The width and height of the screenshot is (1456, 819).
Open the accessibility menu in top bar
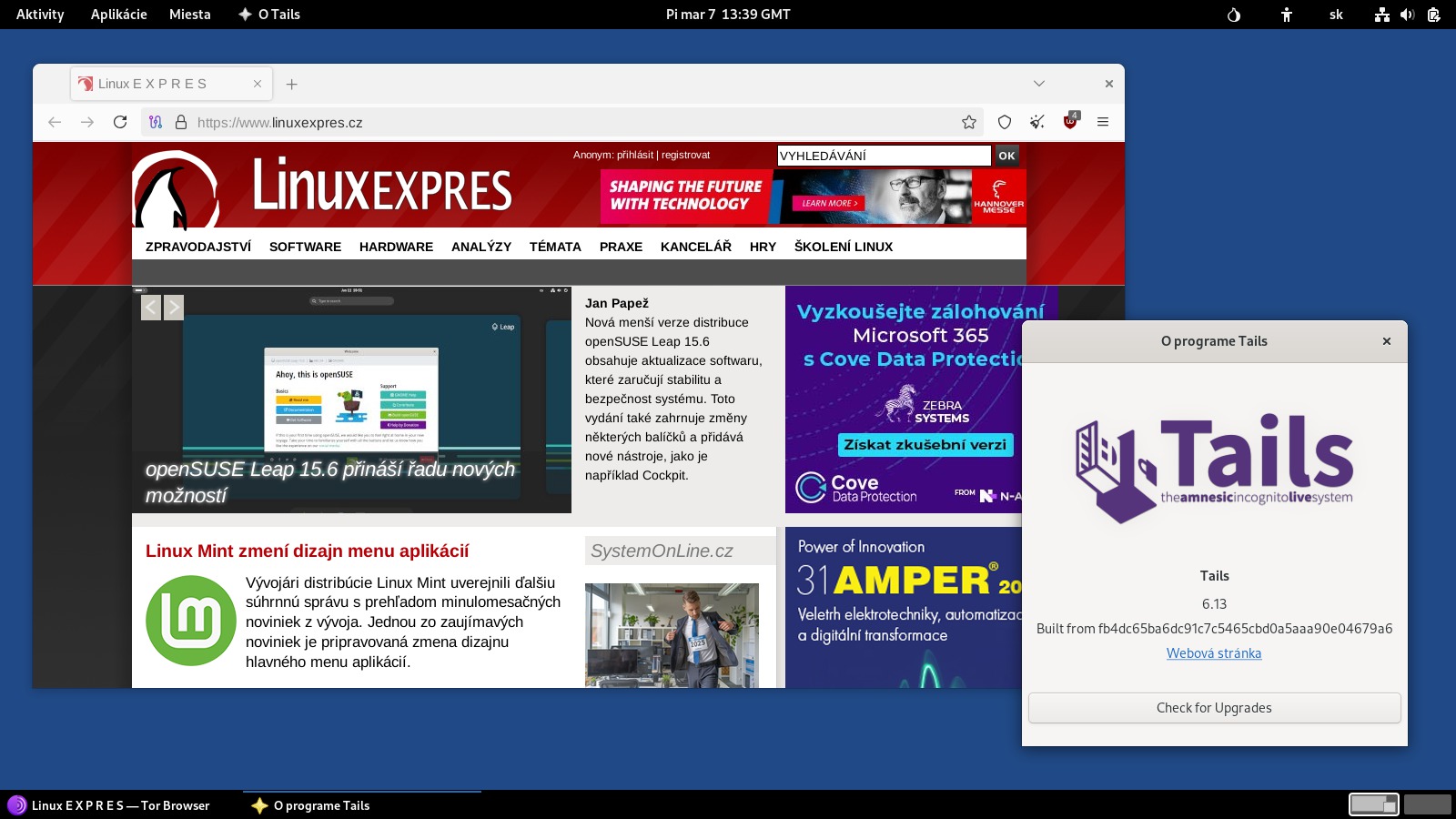1287,15
